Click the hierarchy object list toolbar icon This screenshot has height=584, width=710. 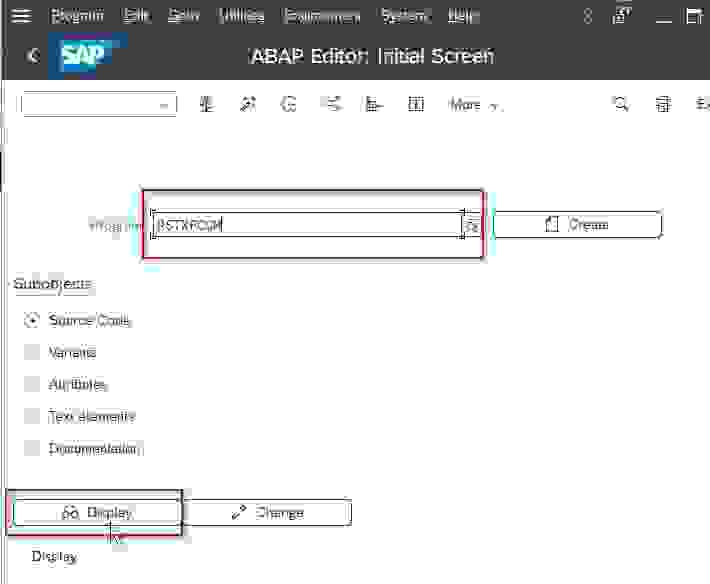(374, 105)
